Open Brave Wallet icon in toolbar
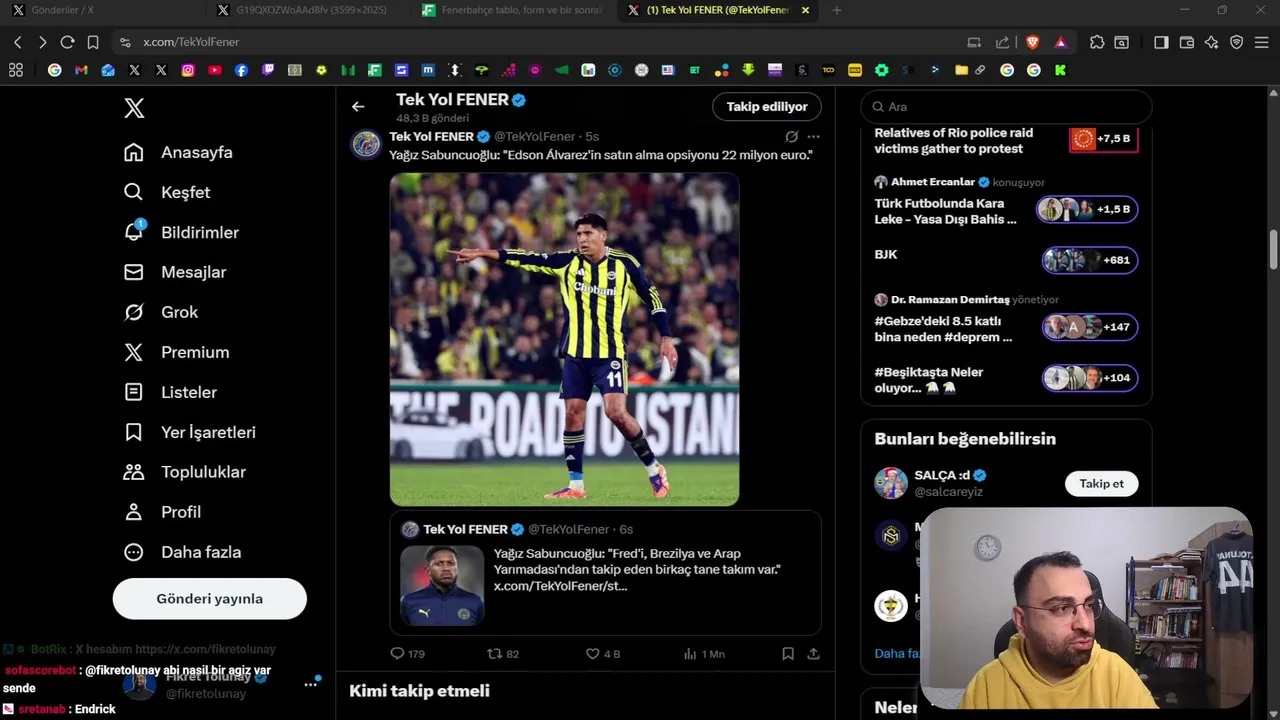This screenshot has width=1280, height=720. point(1187,42)
